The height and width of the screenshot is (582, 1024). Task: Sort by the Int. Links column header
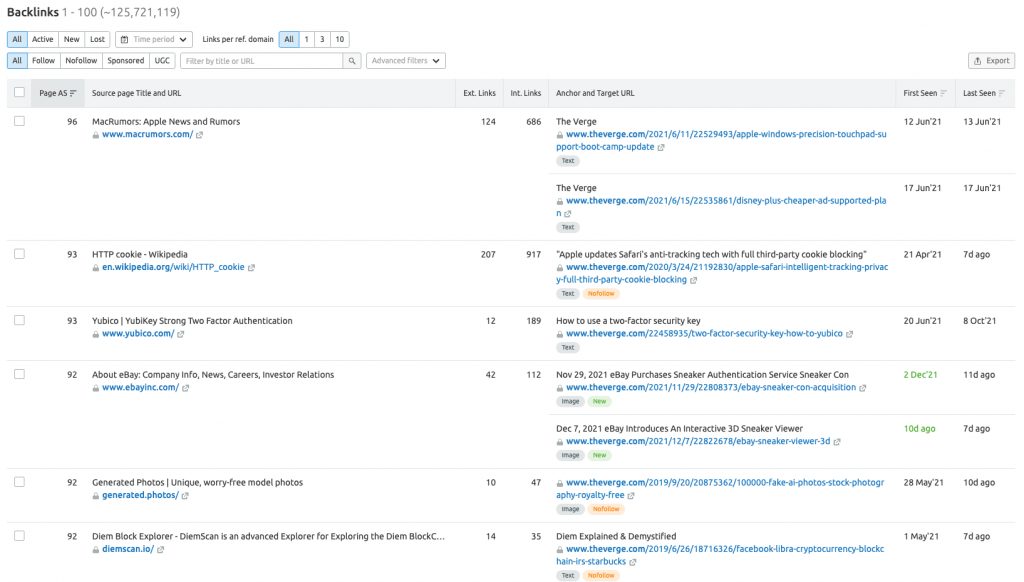(526, 93)
